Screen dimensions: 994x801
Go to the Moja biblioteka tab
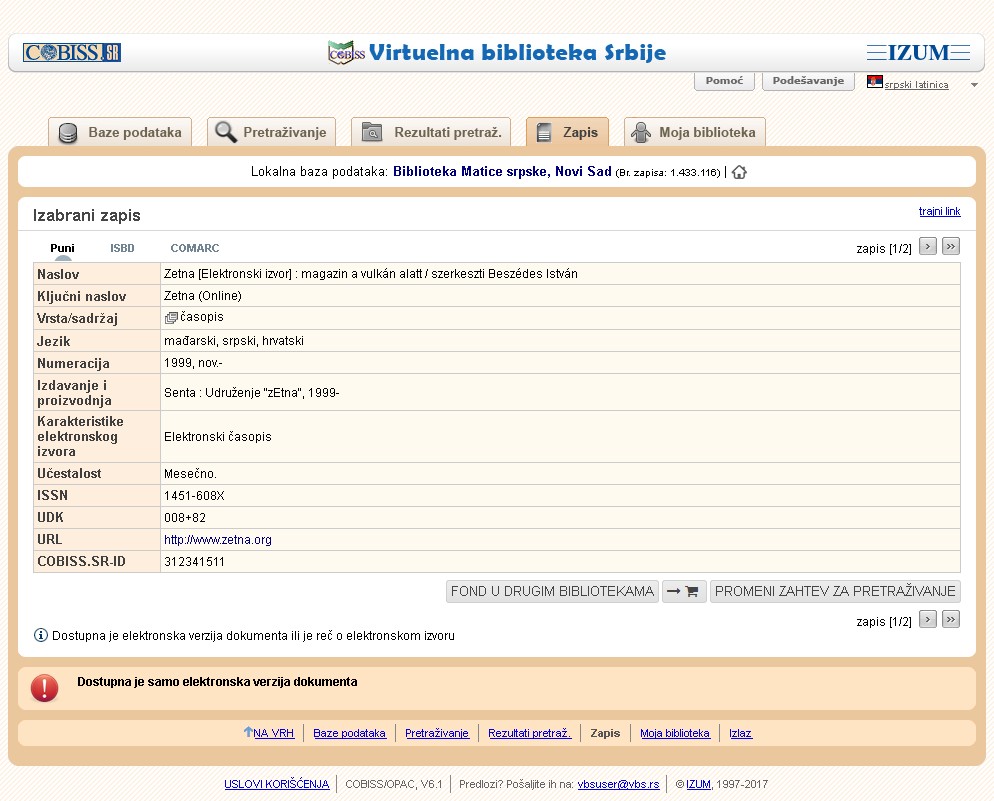[x=695, y=132]
